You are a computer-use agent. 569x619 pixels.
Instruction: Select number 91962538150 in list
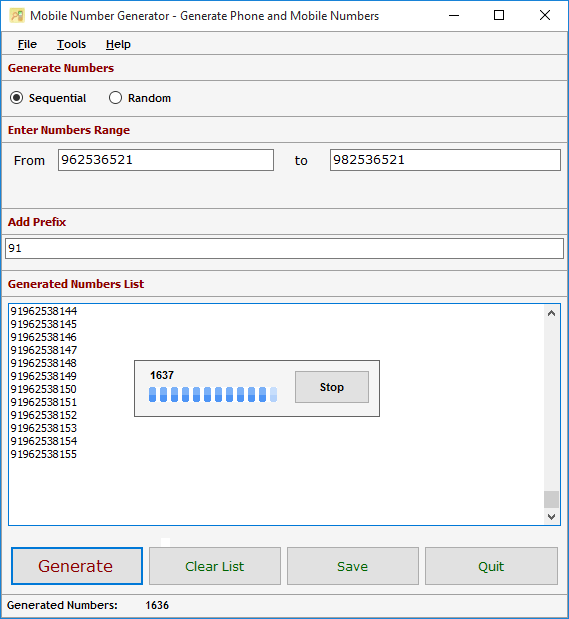[44, 389]
